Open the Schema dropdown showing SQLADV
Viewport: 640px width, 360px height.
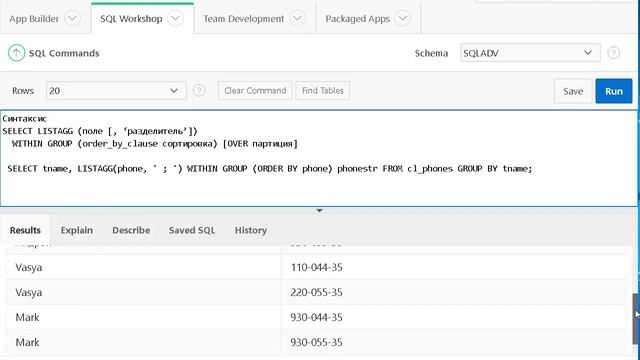(x=530, y=53)
